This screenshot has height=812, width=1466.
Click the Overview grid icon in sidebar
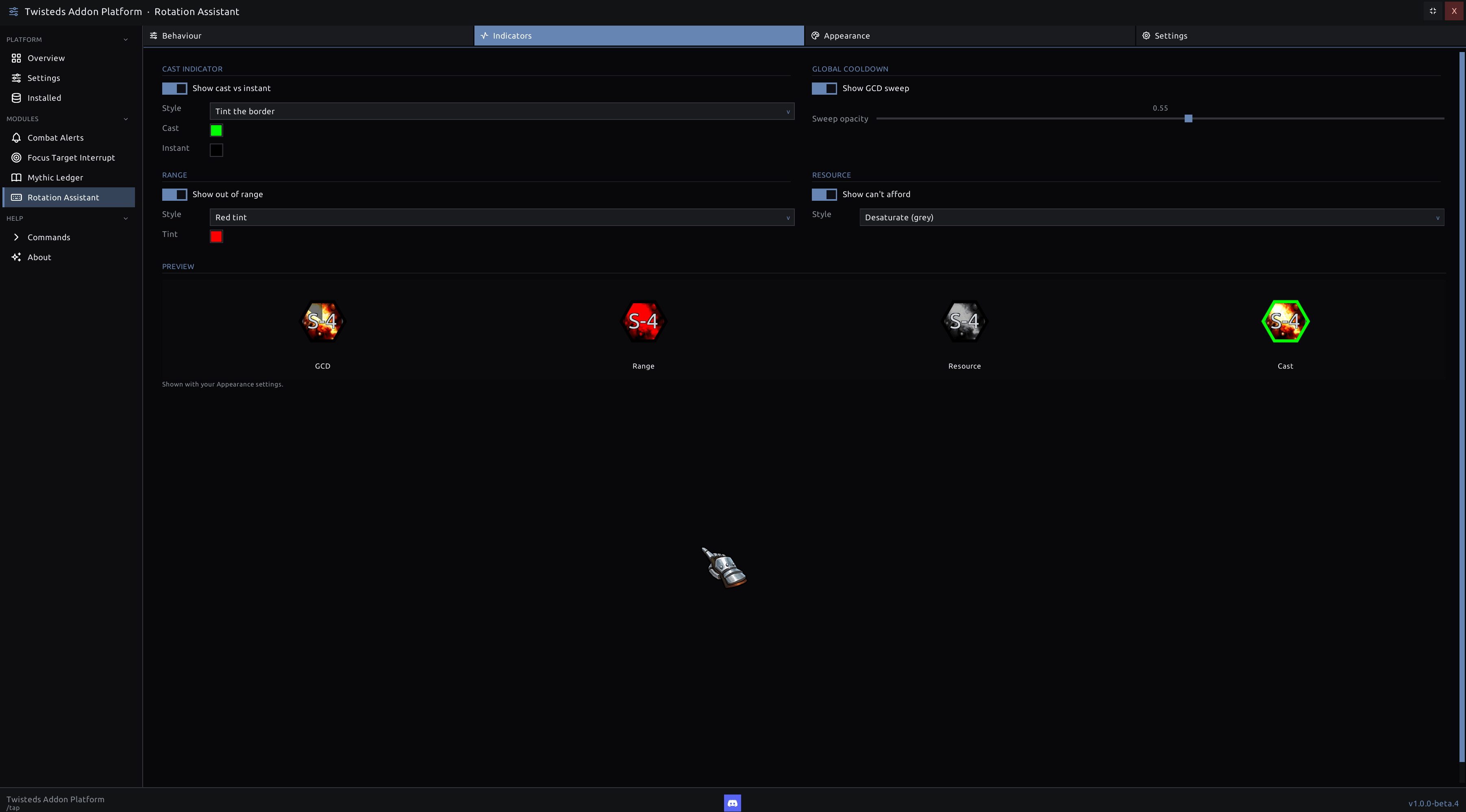pos(17,58)
